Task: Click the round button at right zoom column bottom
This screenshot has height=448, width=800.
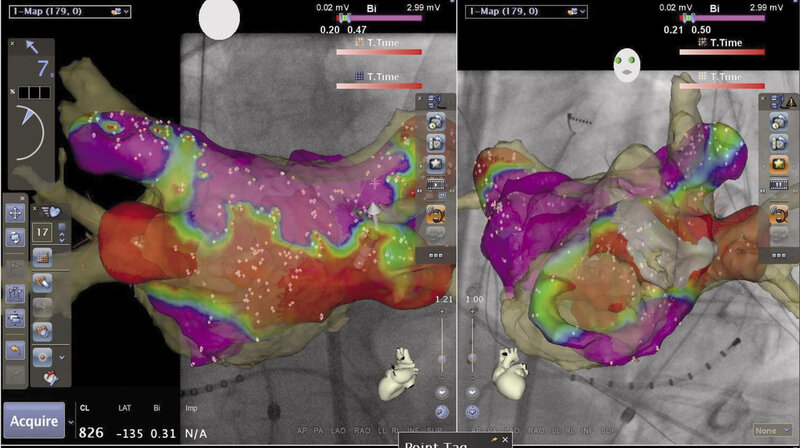Action: (472, 412)
